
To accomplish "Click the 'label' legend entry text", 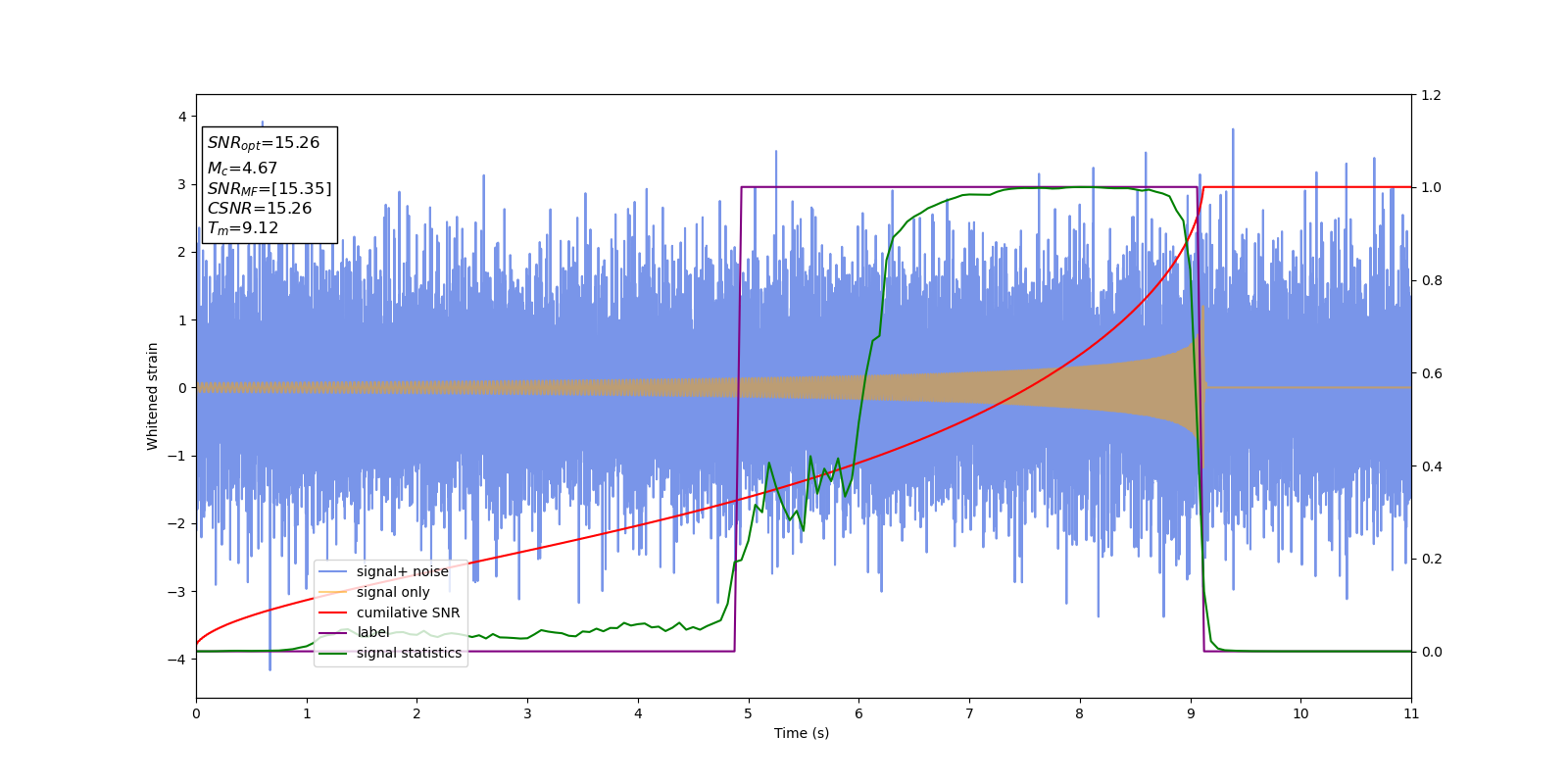I will tap(372, 633).
